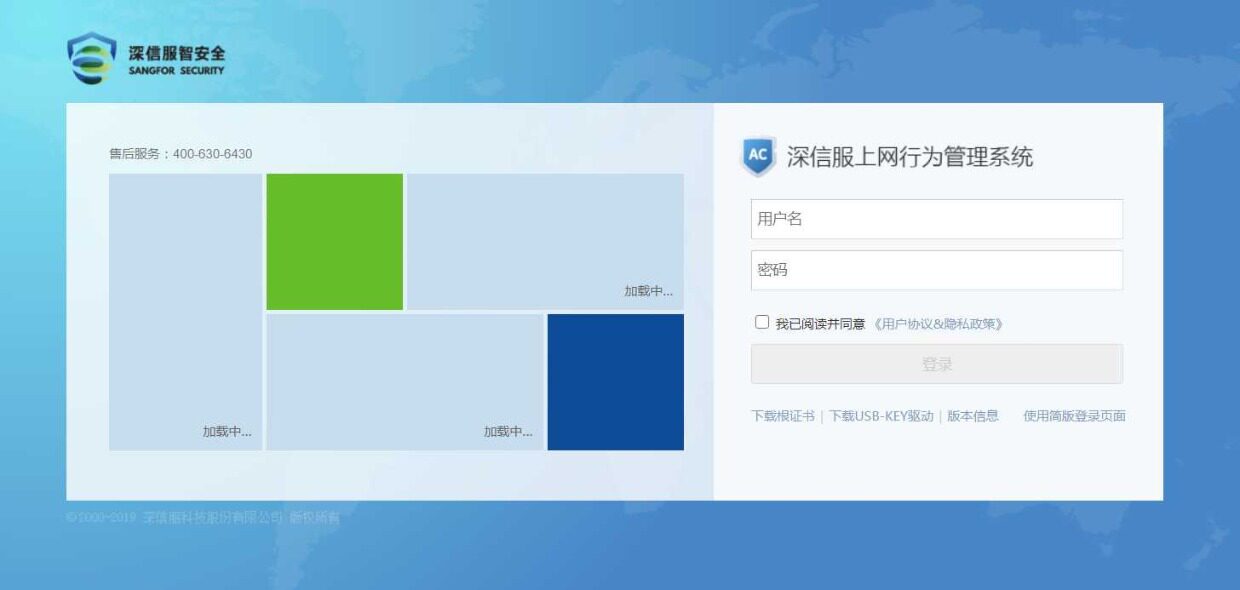Check the 我已阅读并同意 agreement checkbox
Screen dimensions: 1240x590
click(762, 322)
